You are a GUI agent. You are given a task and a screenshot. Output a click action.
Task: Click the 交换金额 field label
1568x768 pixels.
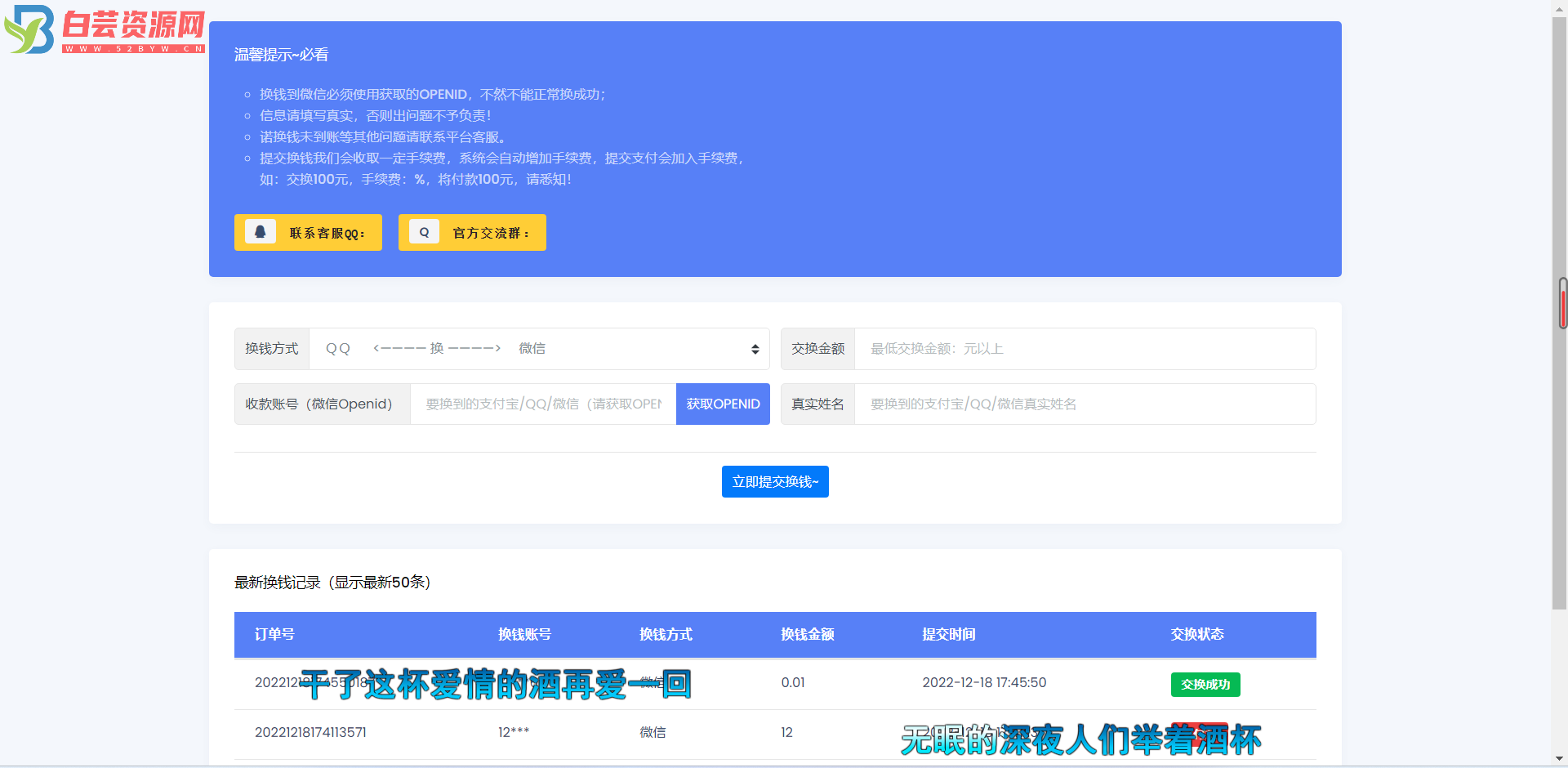click(817, 349)
